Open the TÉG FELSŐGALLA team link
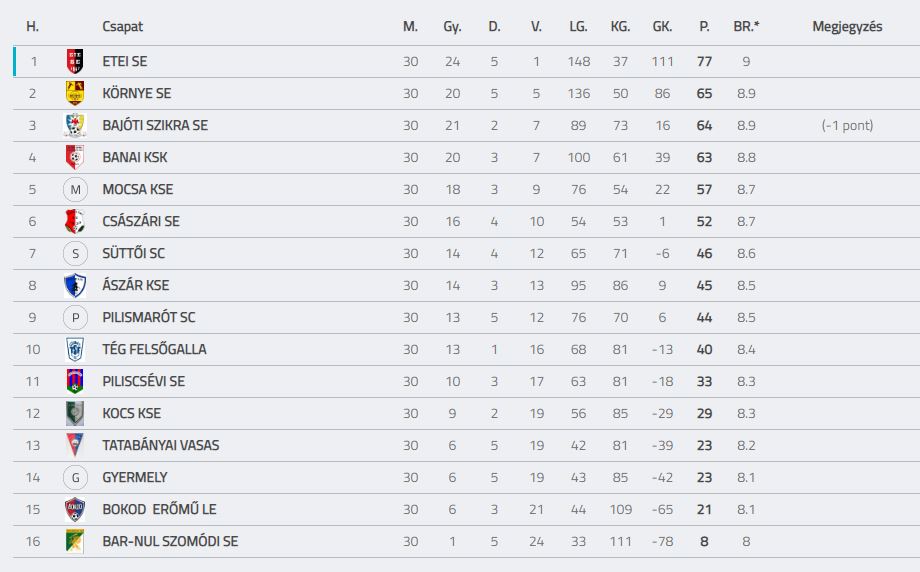 pyautogui.click(x=154, y=349)
